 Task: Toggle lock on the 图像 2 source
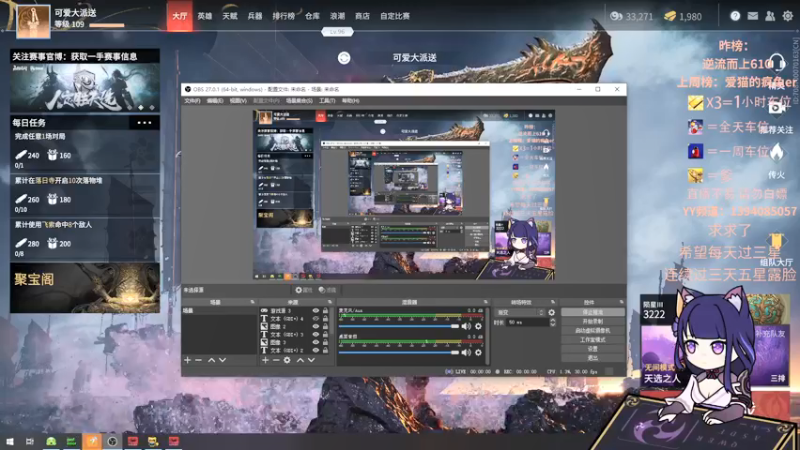pos(326,327)
